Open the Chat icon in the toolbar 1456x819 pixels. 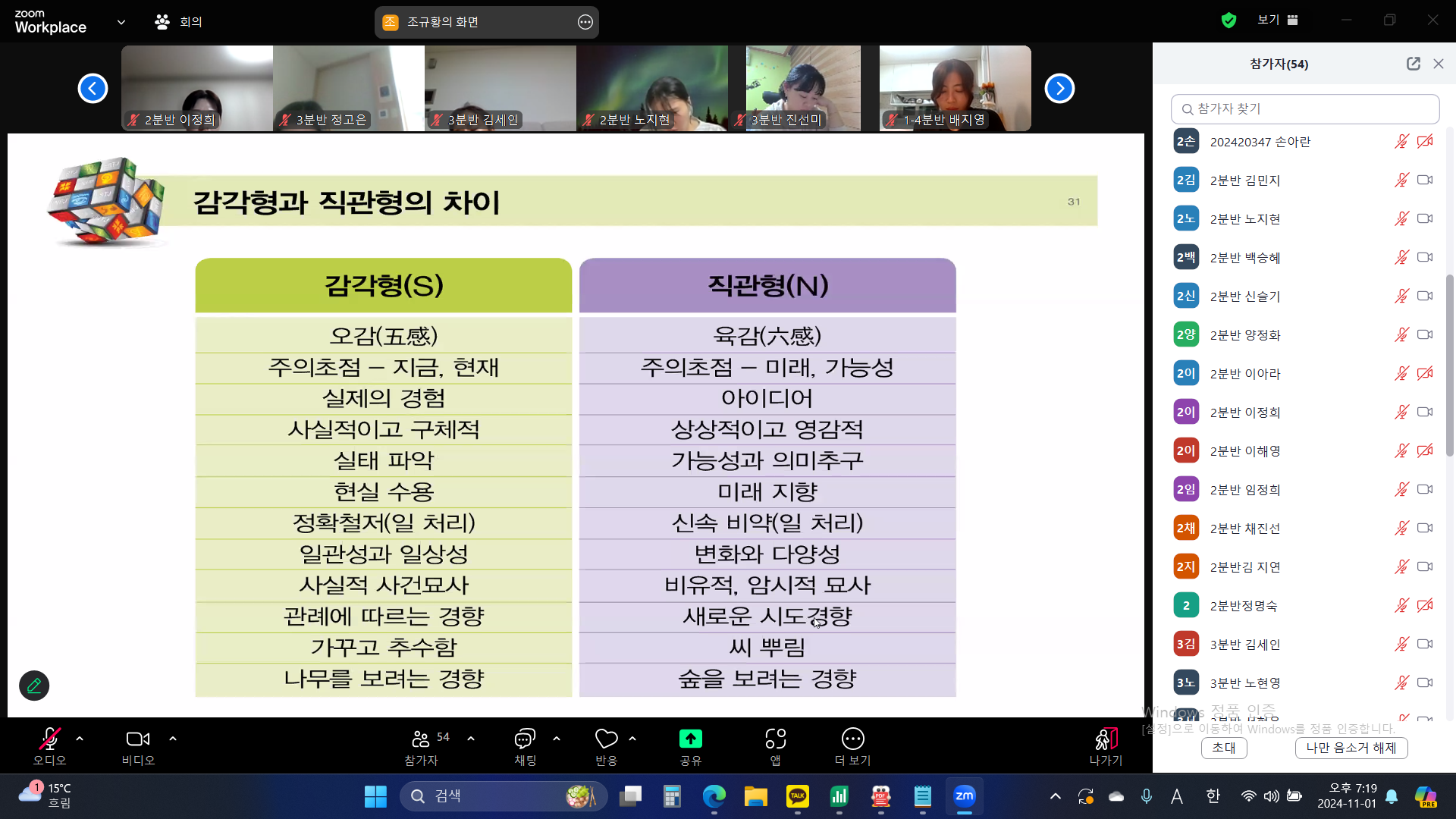point(525,739)
